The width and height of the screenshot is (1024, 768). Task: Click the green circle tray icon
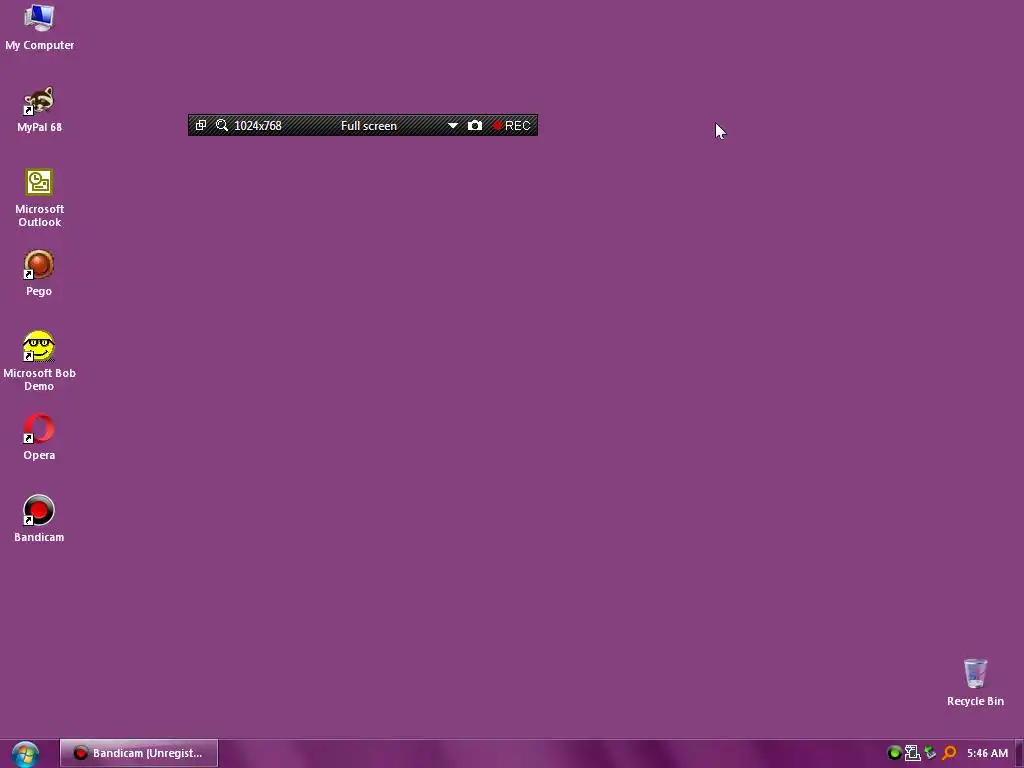(895, 753)
